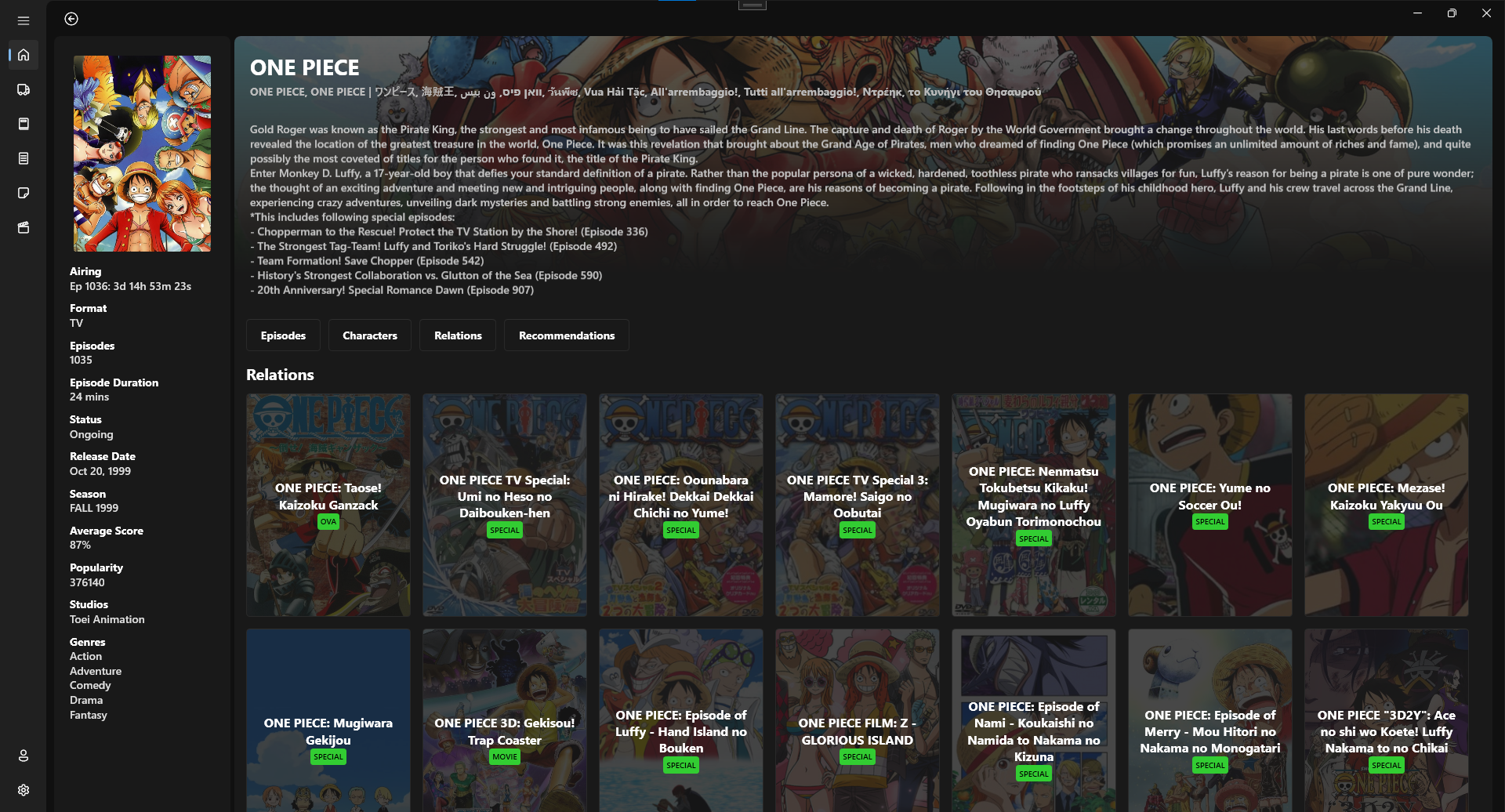The width and height of the screenshot is (1505, 812).
Task: Open Episode of Luffy - Hand Island no Bouken
Action: pyautogui.click(x=681, y=720)
